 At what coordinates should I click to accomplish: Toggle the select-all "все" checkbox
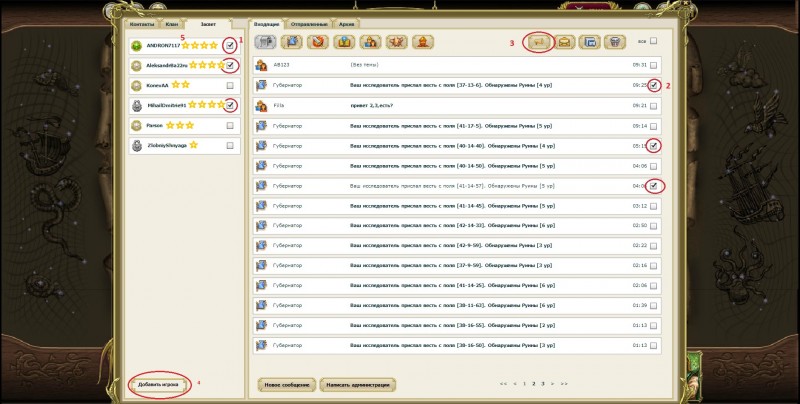click(x=654, y=42)
